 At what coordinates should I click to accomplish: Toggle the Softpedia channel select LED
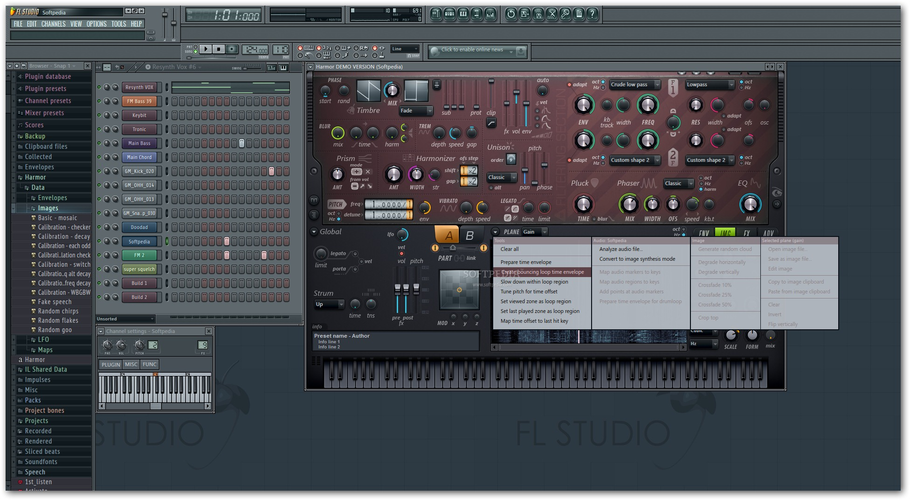(167, 241)
